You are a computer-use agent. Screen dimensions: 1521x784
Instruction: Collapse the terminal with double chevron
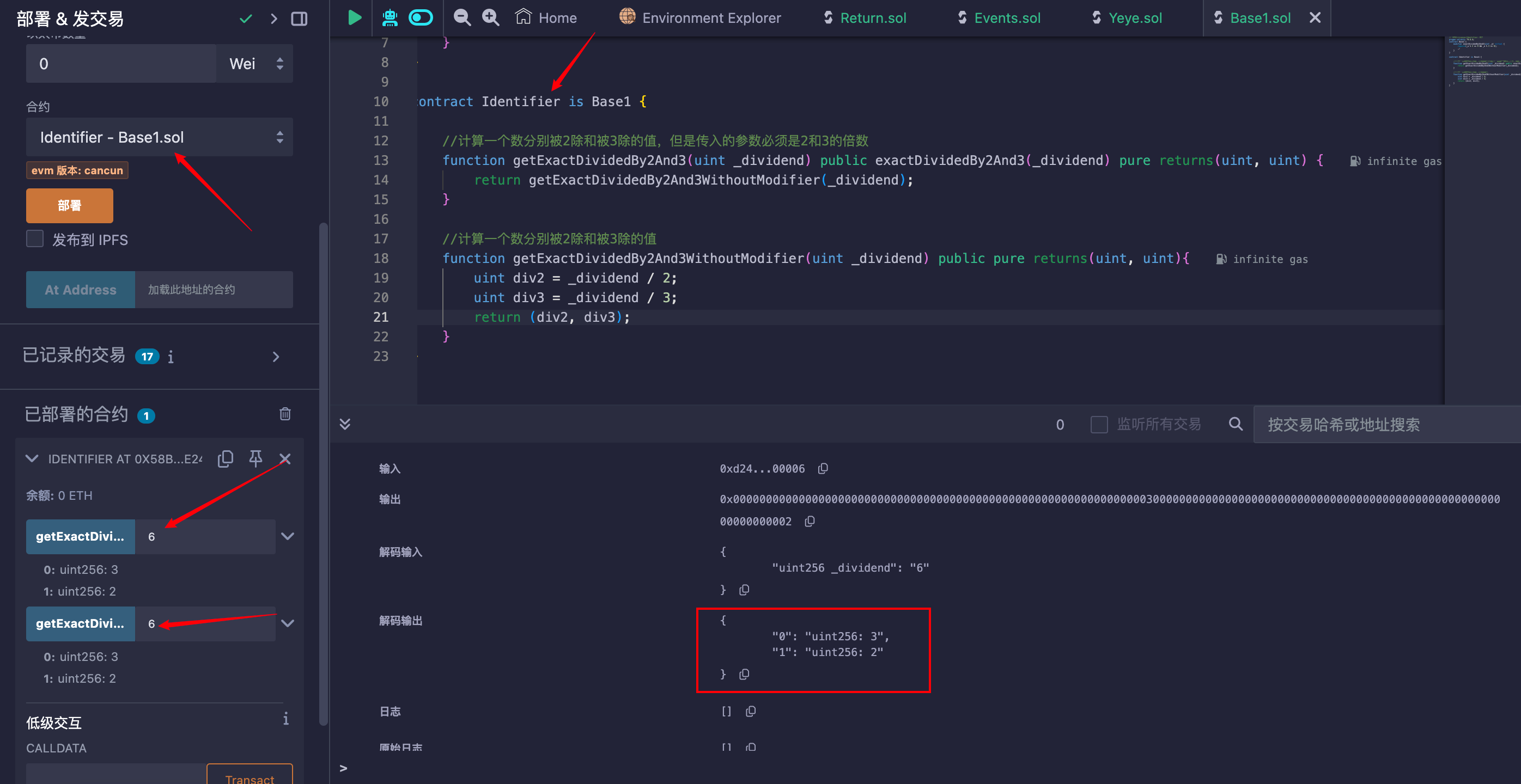click(x=345, y=424)
